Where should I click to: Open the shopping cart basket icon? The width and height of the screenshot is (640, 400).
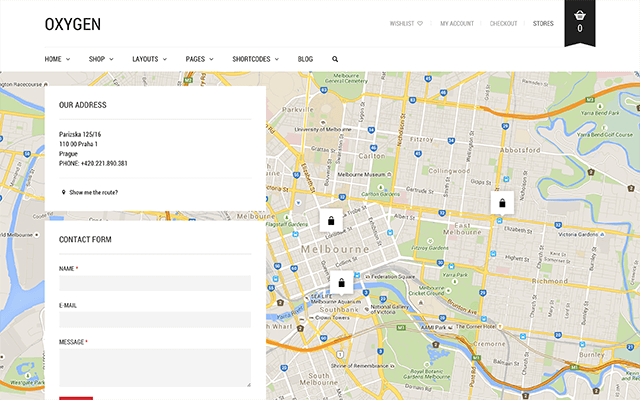pos(579,17)
